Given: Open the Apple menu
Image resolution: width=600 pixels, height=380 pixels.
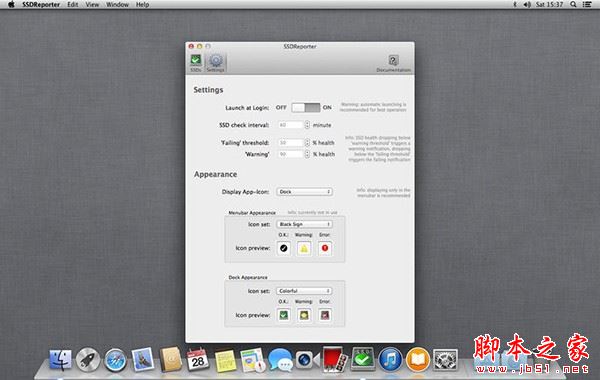Looking at the screenshot, I should pyautogui.click(x=11, y=5).
